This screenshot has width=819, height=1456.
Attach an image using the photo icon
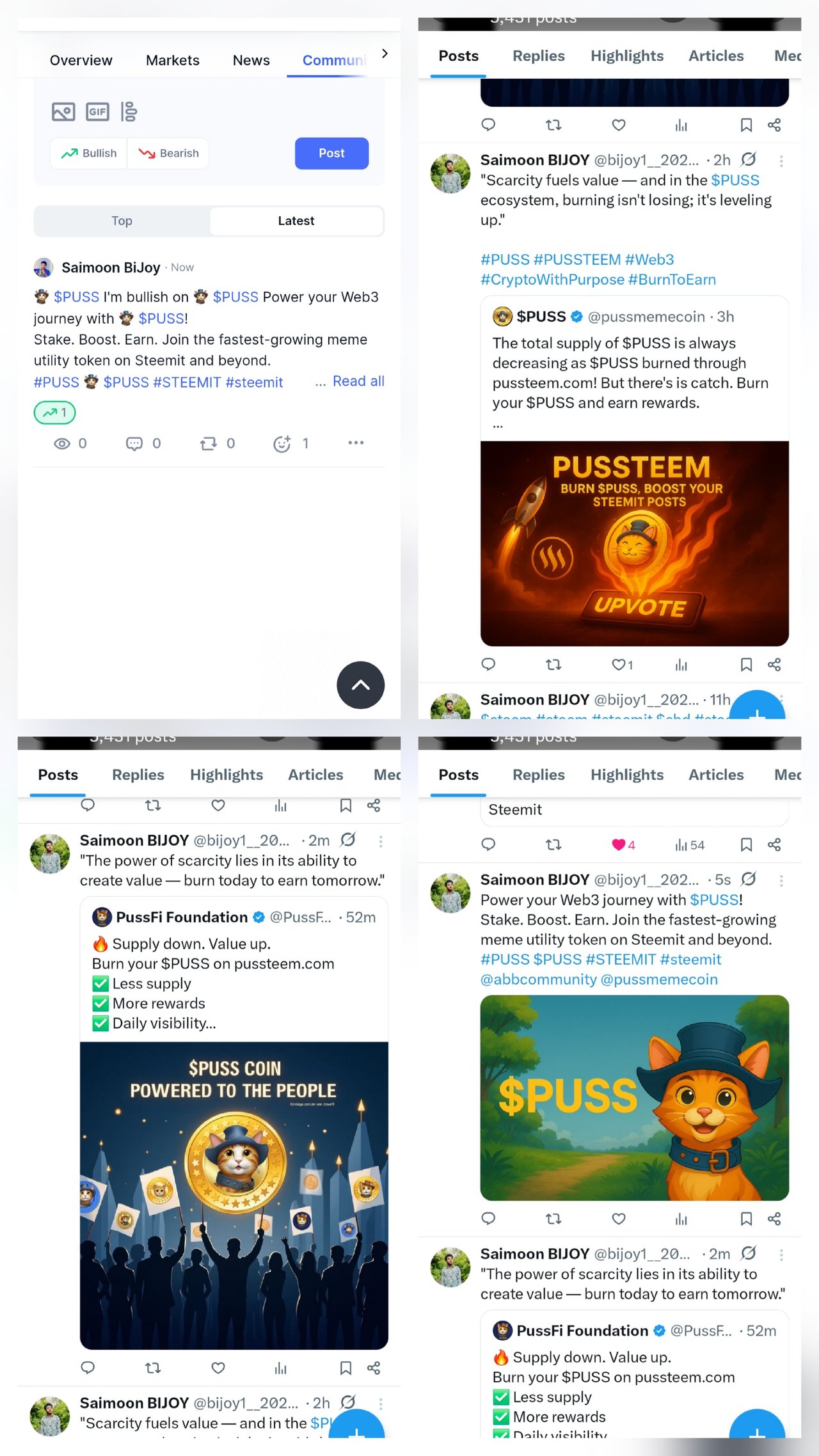point(63,112)
